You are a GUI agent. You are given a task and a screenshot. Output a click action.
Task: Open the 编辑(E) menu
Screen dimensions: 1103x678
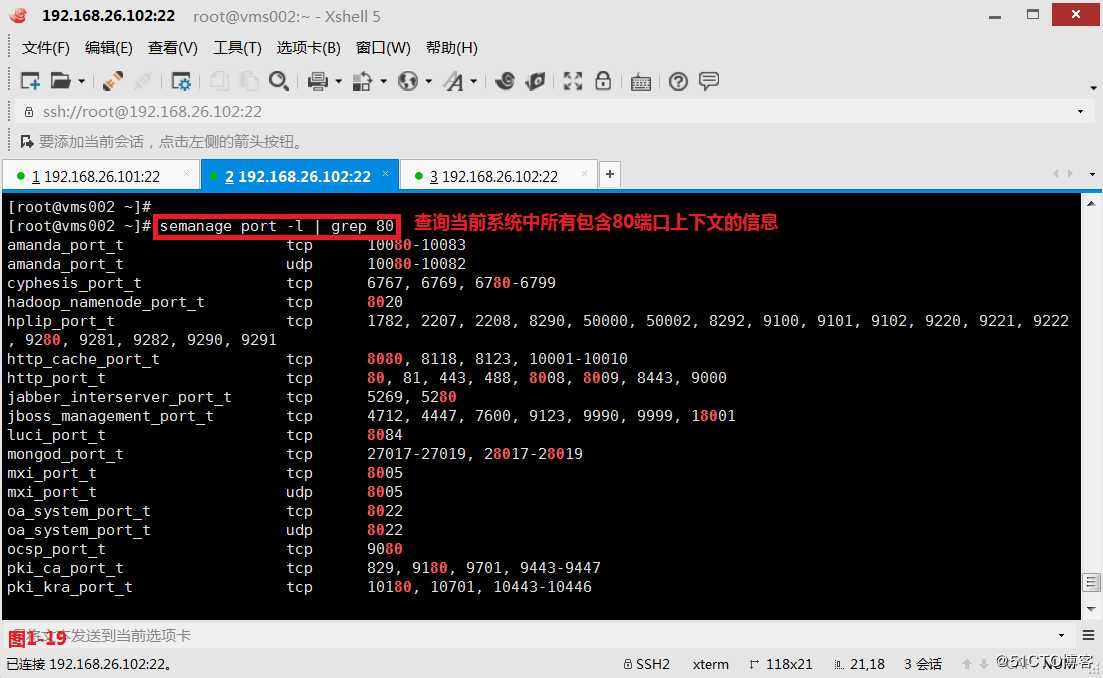pyautogui.click(x=108, y=48)
